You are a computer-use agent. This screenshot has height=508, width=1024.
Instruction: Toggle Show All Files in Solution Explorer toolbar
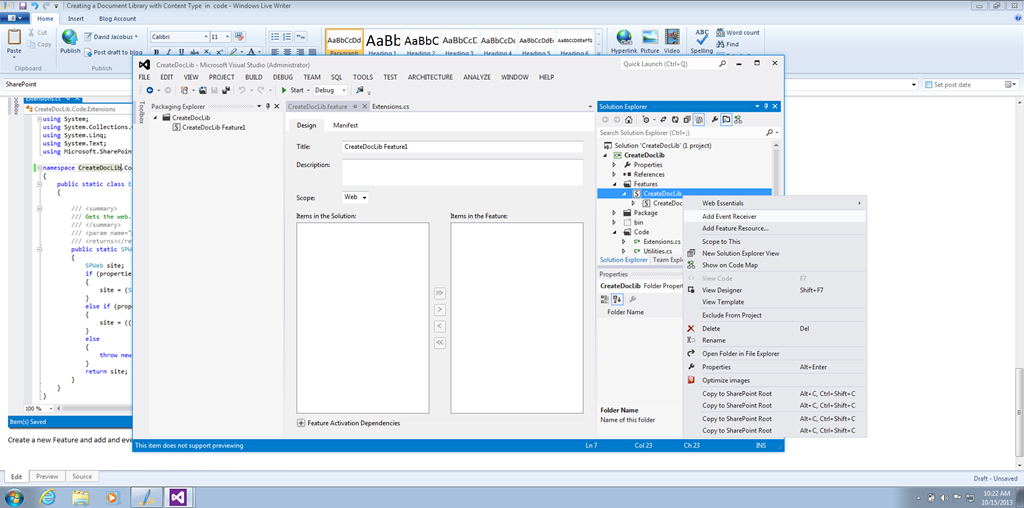tap(699, 119)
